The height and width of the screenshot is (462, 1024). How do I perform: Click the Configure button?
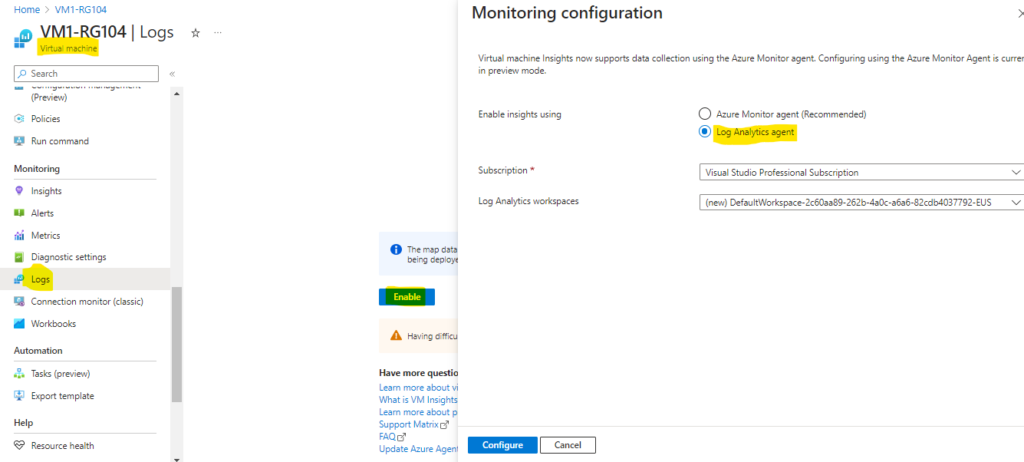click(502, 445)
